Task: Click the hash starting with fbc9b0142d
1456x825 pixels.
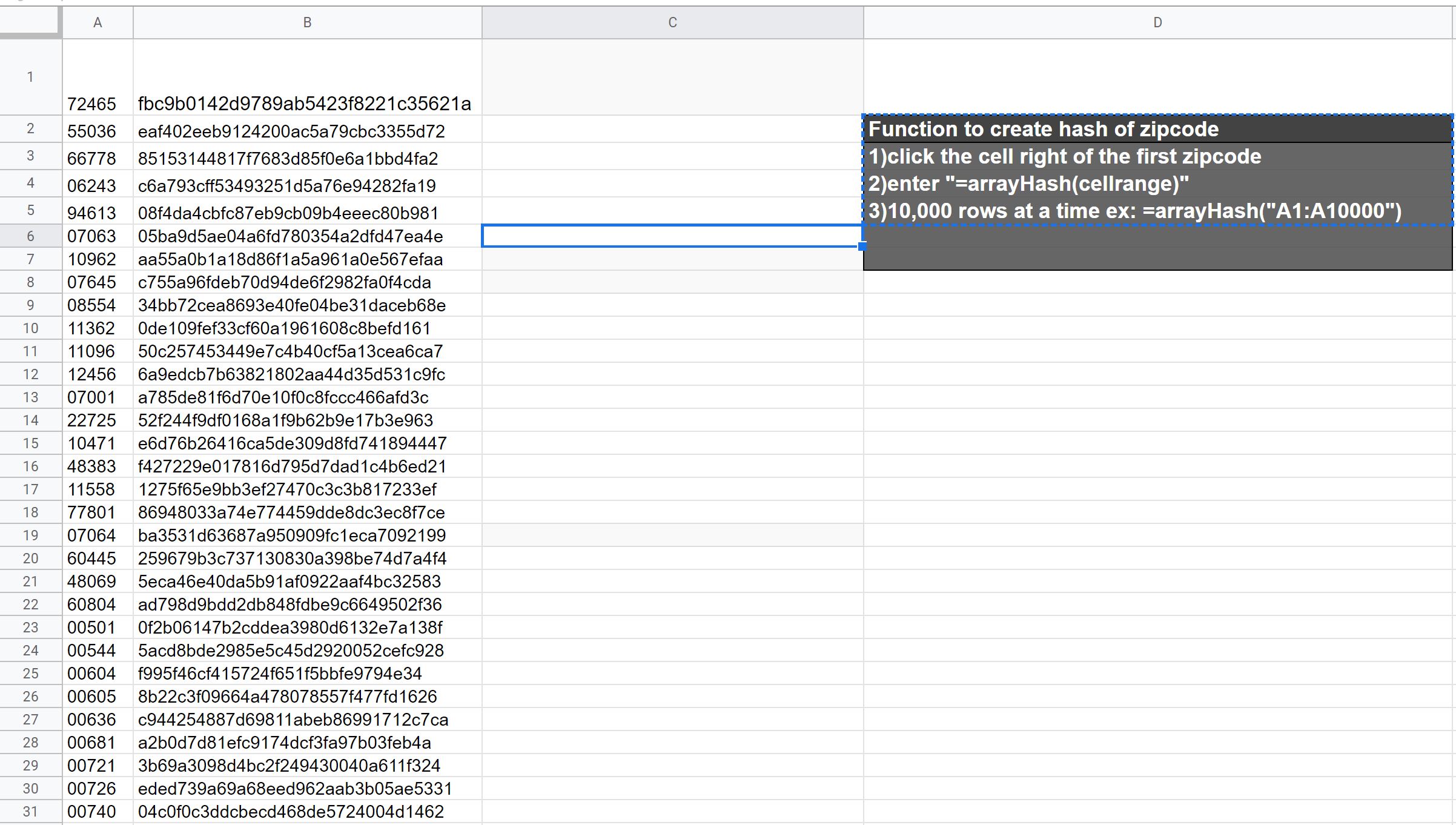Action: (x=305, y=104)
